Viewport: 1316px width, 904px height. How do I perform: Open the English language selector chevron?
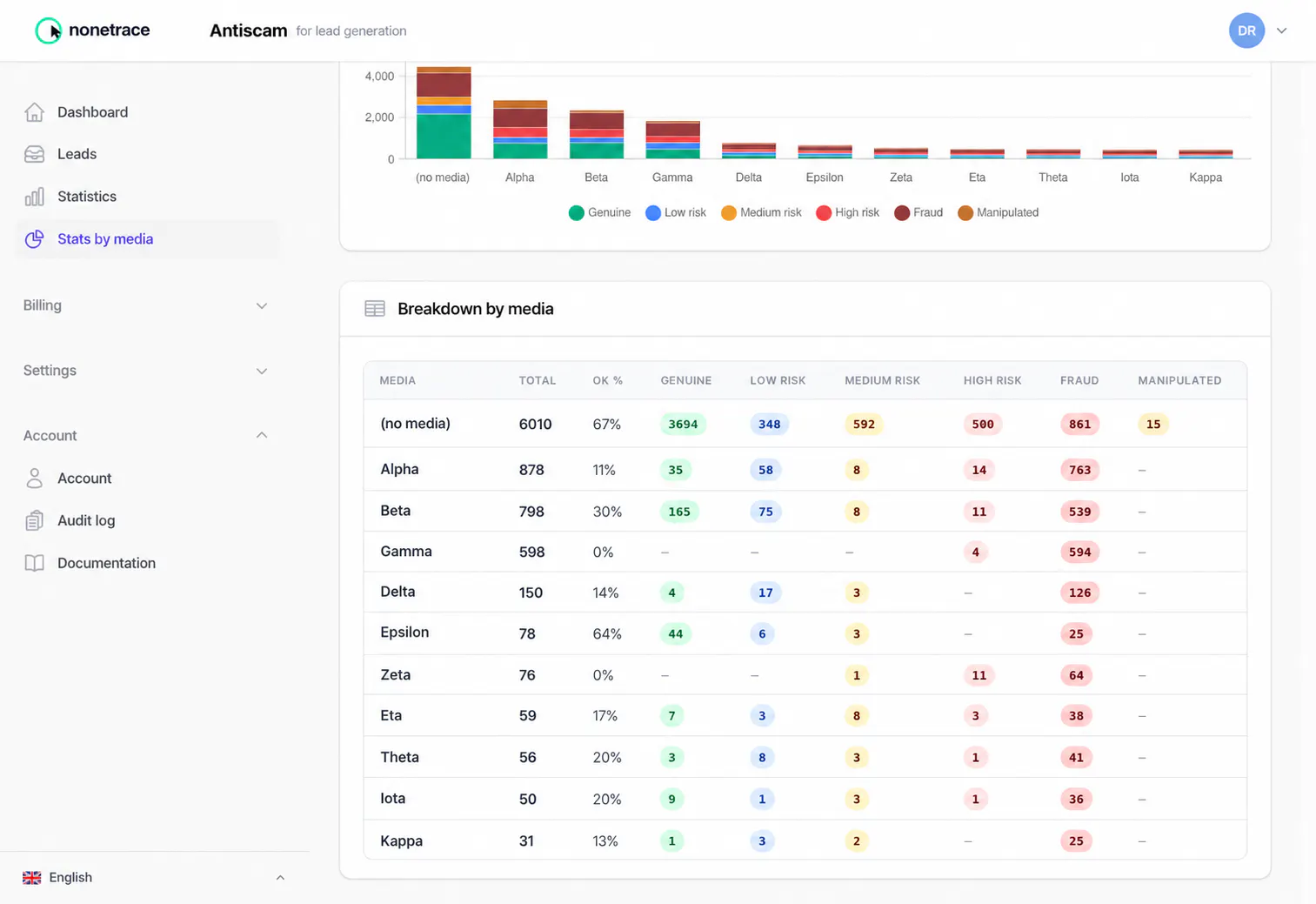280,878
